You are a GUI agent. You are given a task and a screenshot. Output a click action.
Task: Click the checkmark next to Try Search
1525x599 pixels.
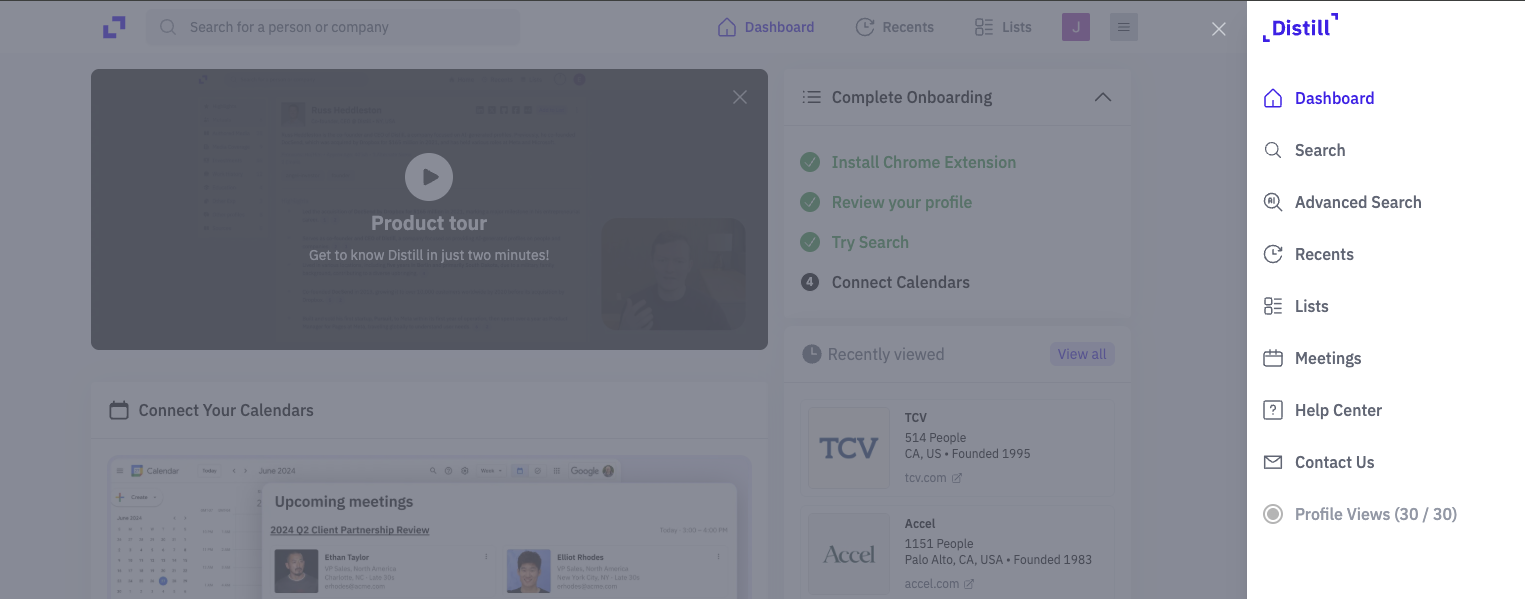pos(810,242)
